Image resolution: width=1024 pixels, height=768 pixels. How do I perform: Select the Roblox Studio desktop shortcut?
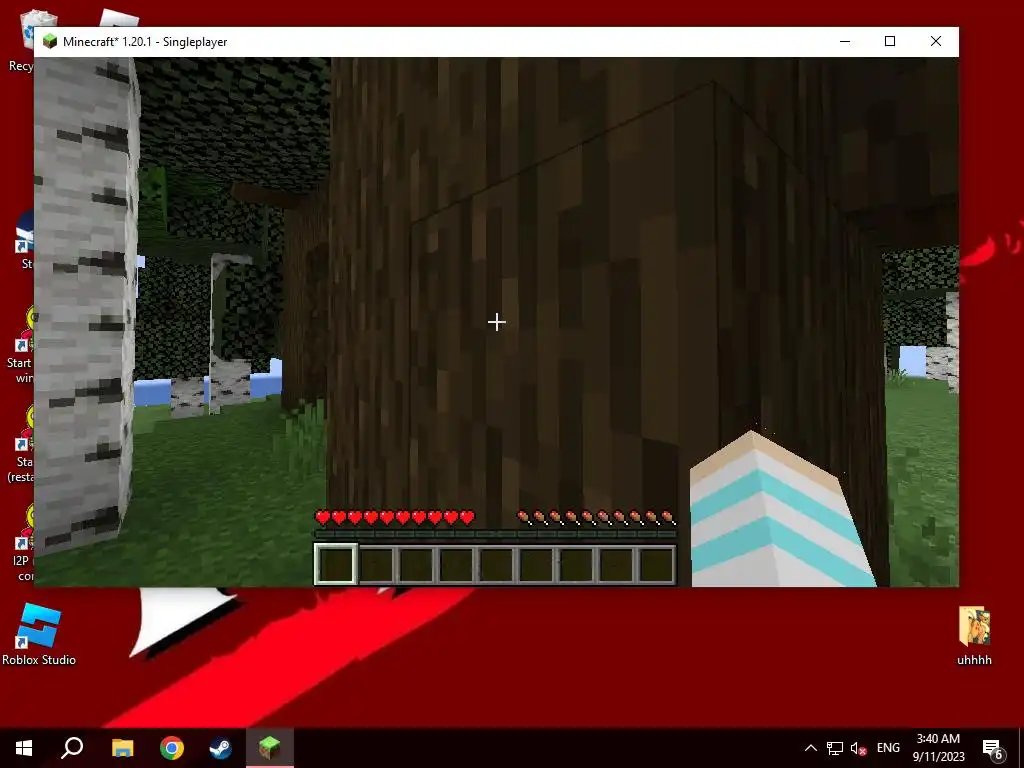[x=39, y=635]
